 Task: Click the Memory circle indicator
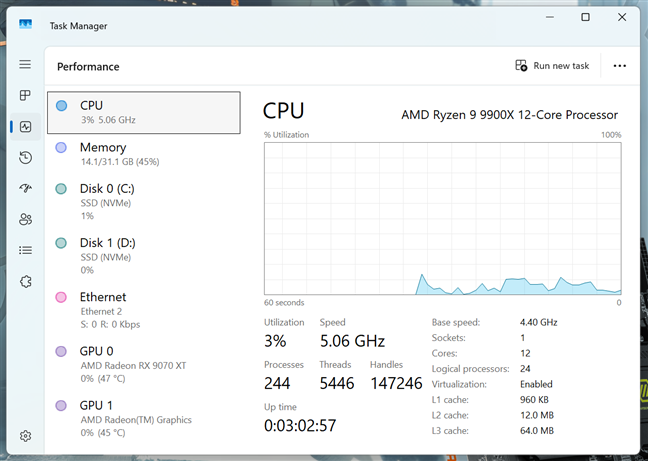[x=61, y=147]
